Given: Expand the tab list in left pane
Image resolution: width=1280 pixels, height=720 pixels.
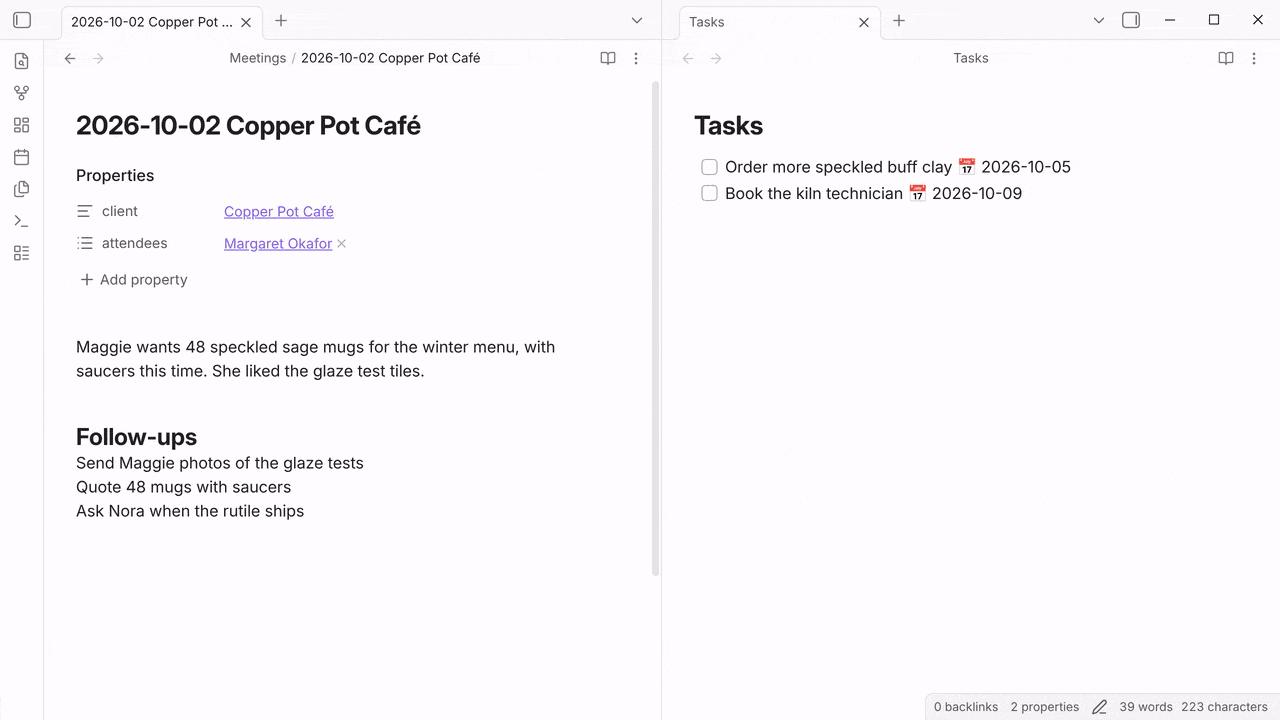Looking at the screenshot, I should click(x=637, y=20).
